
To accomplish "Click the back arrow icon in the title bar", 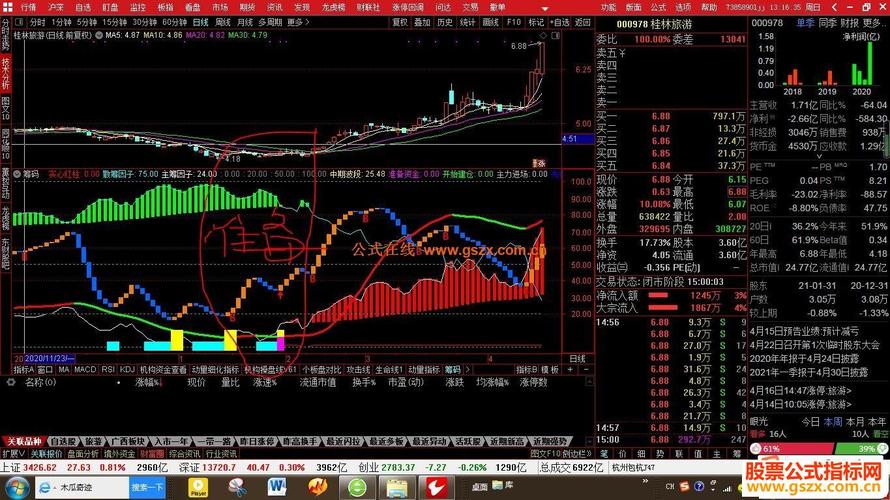I will [834, 7].
